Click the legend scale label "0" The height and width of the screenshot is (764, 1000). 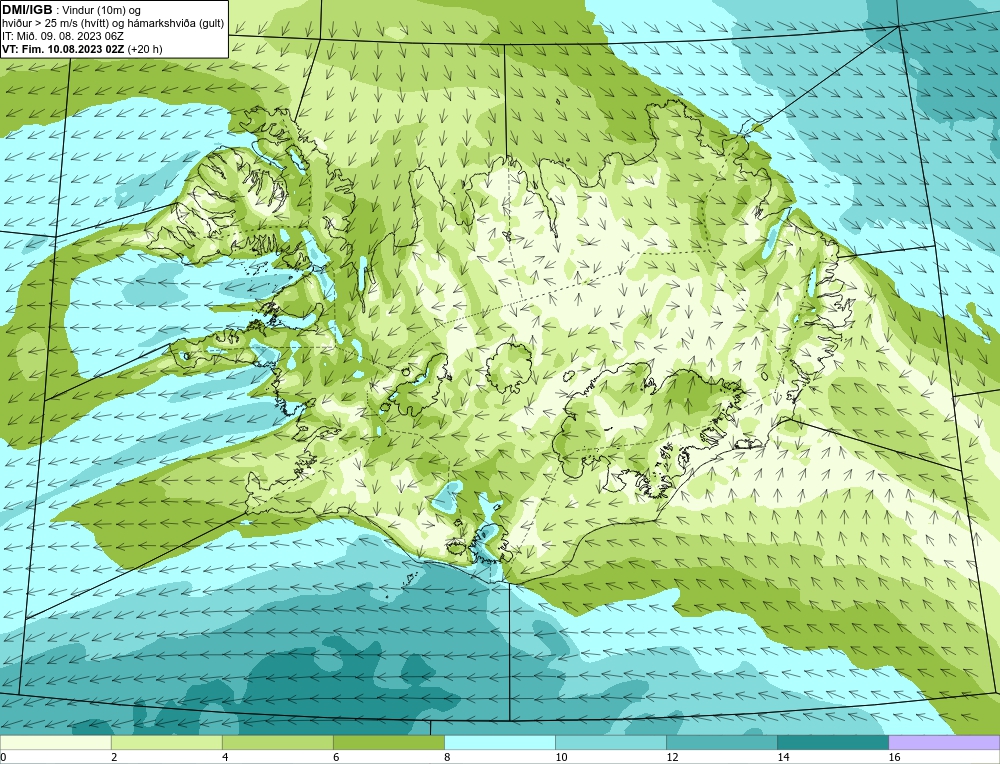click(3, 758)
